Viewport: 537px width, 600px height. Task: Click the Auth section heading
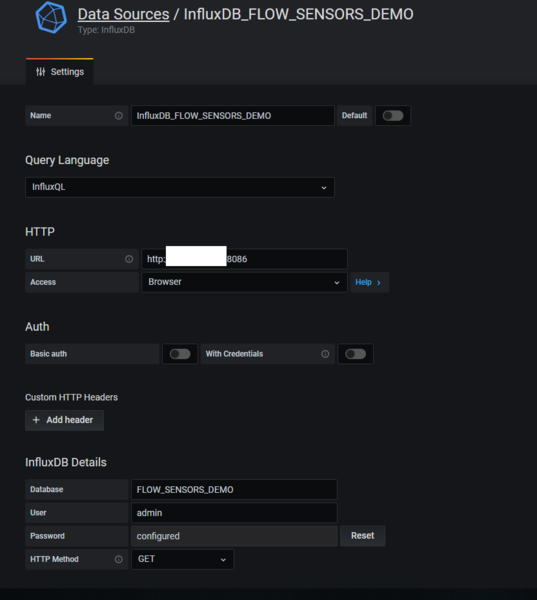[37, 327]
